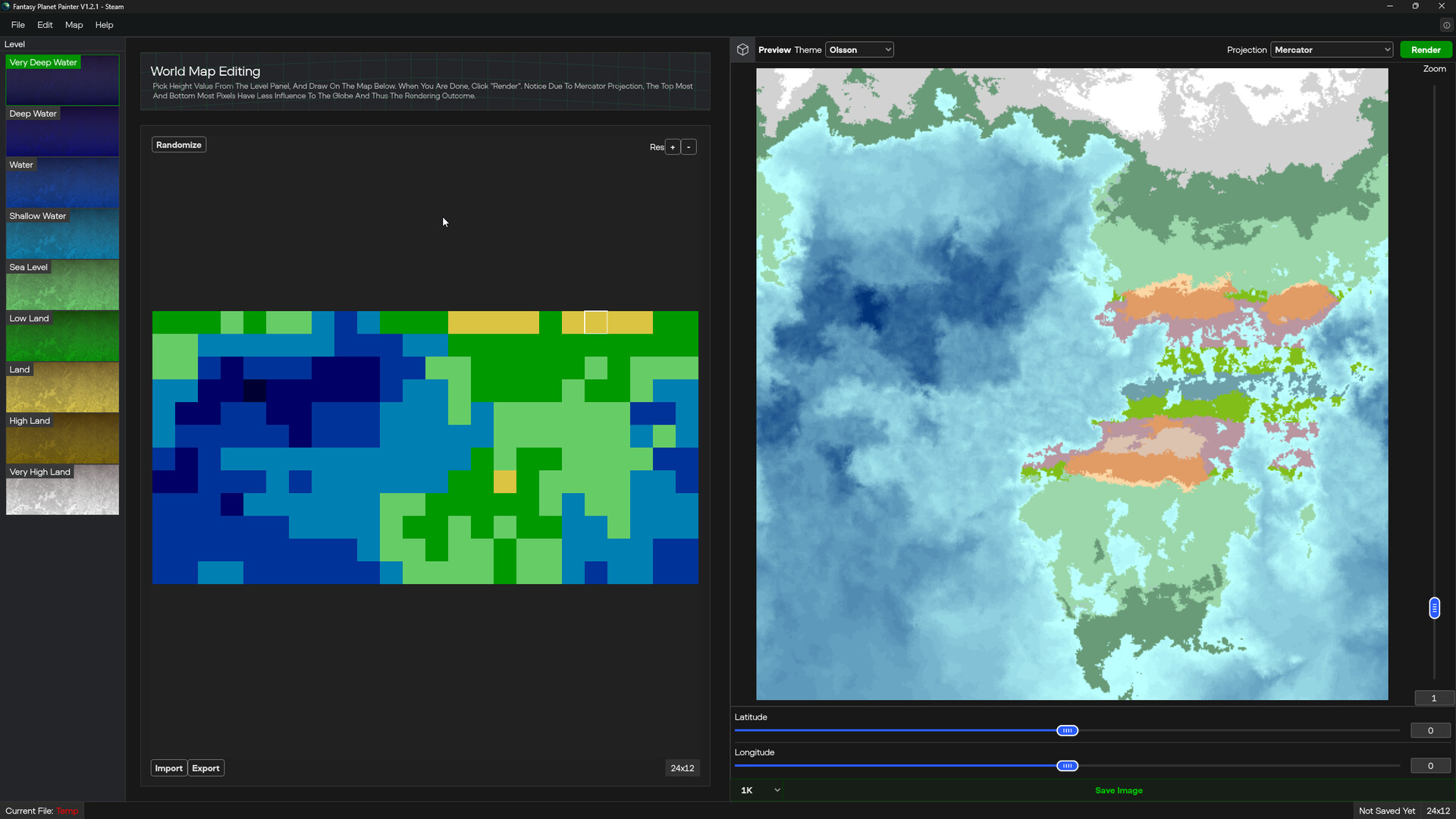
Task: Open the Map menu
Action: (73, 25)
